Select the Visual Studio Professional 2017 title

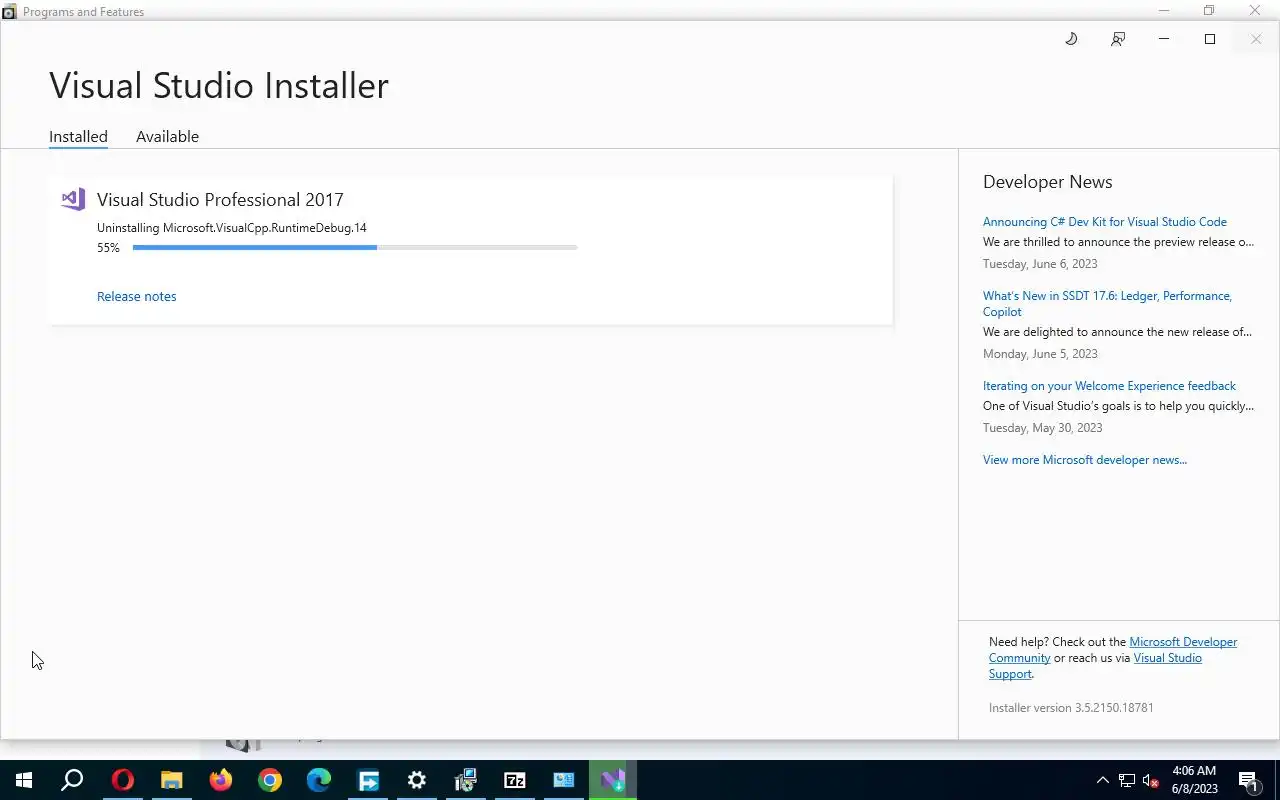click(220, 200)
